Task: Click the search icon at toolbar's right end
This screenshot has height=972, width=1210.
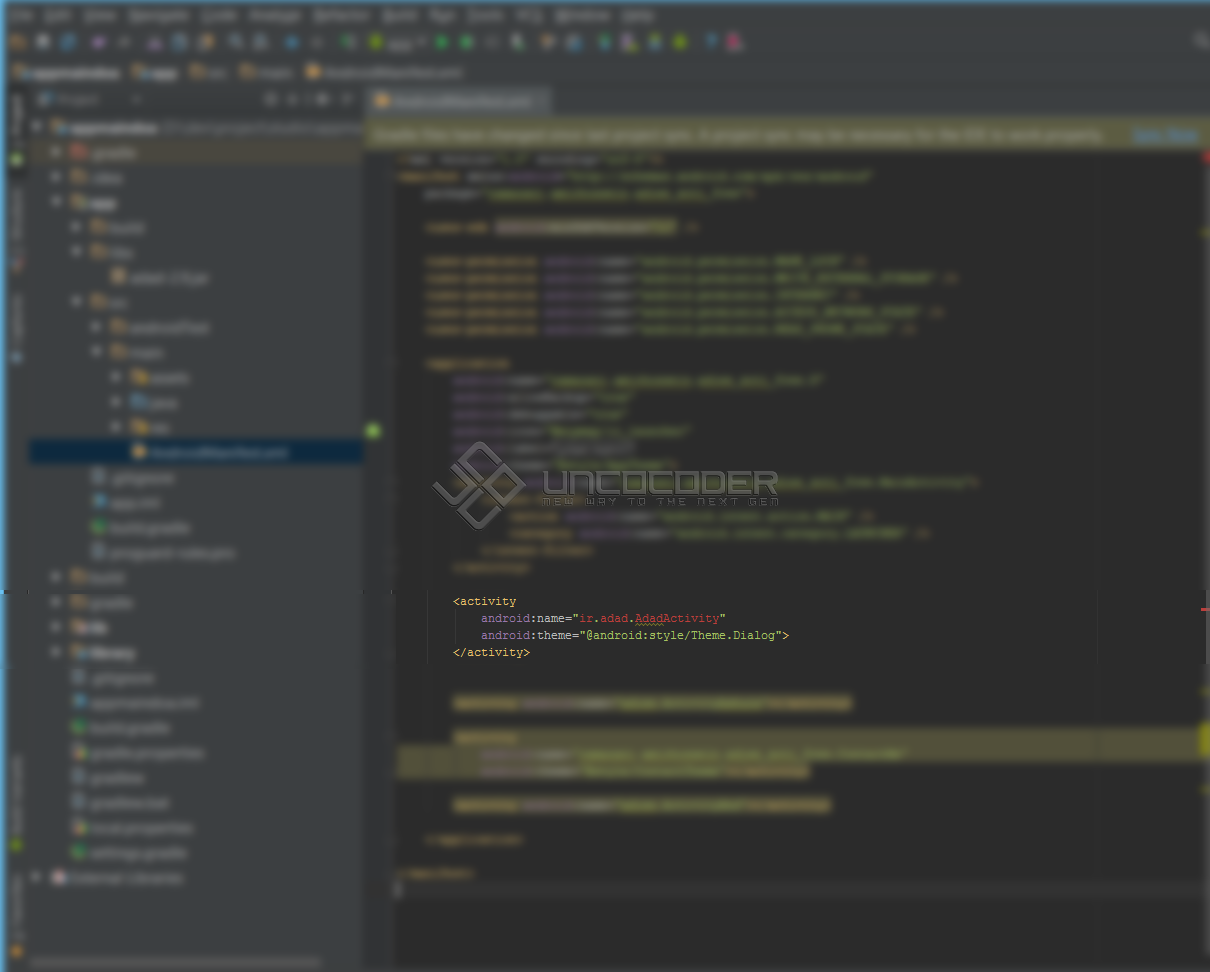Action: (1201, 42)
